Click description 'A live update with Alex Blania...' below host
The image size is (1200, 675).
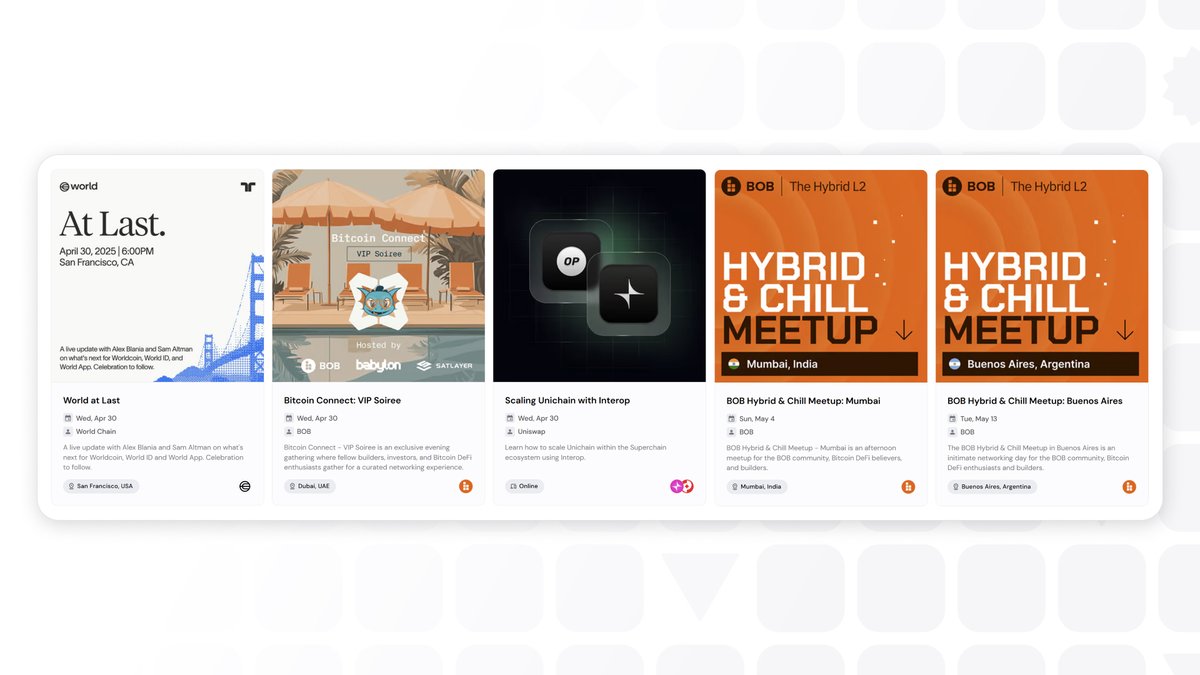pyautogui.click(x=153, y=457)
